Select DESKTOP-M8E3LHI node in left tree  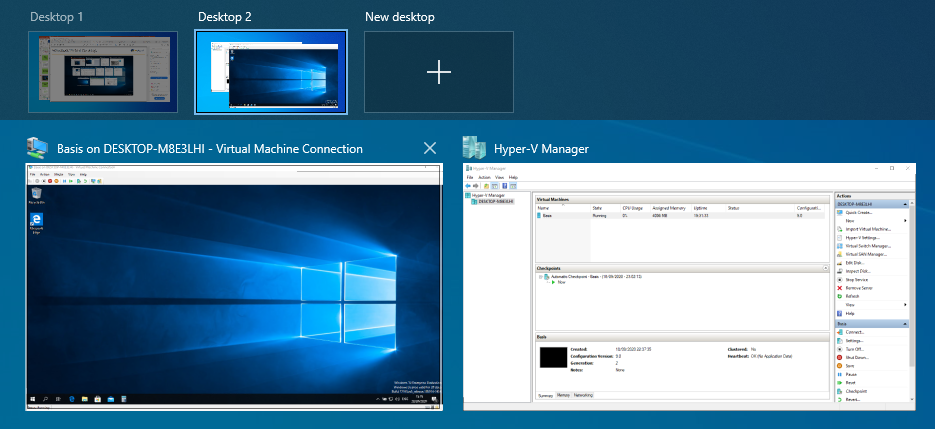(493, 202)
